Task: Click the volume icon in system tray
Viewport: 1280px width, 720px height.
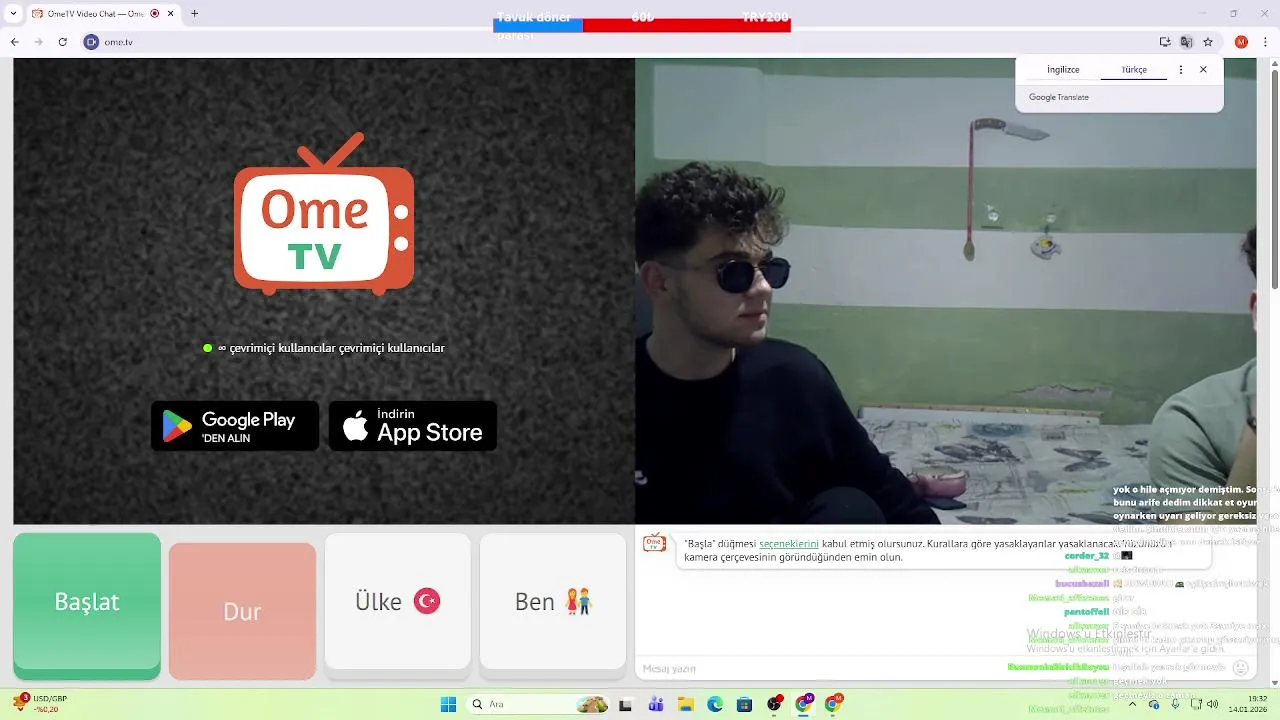Action: tap(1213, 704)
